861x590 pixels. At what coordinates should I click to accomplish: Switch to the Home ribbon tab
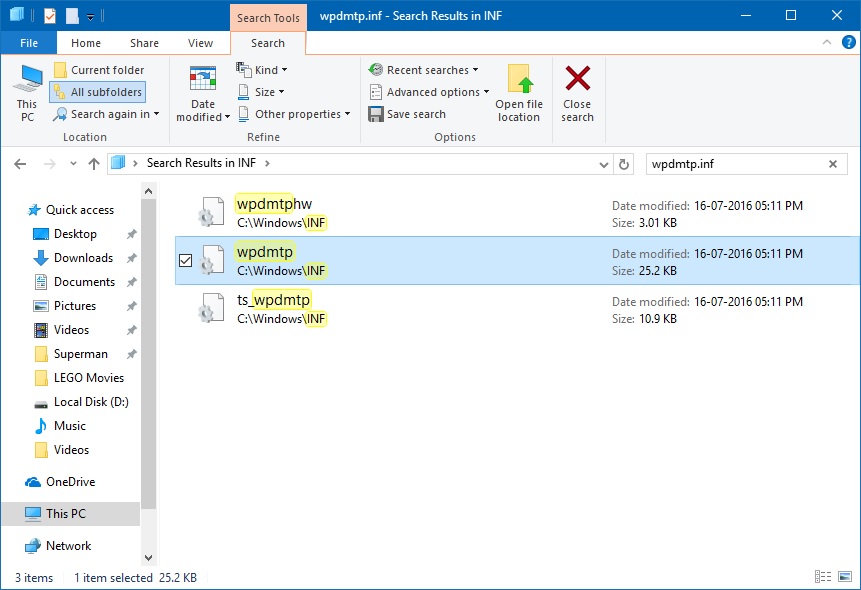click(86, 43)
